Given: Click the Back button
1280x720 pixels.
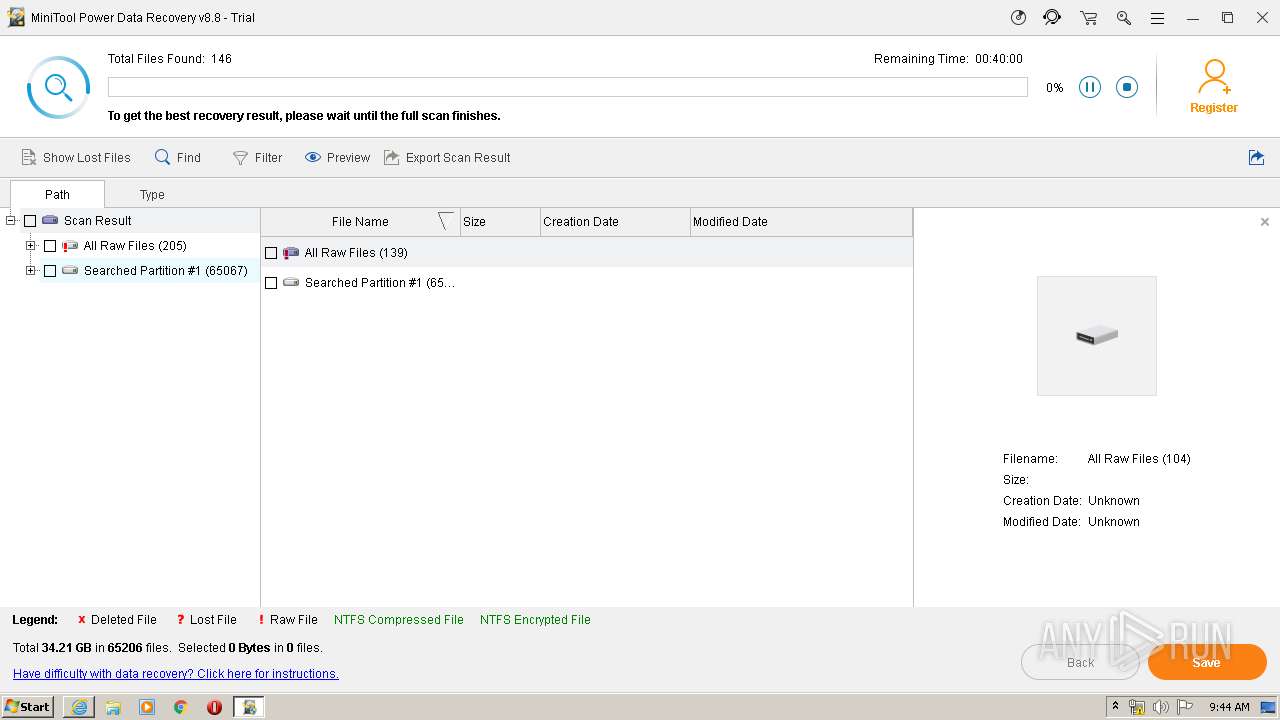Looking at the screenshot, I should [1080, 662].
